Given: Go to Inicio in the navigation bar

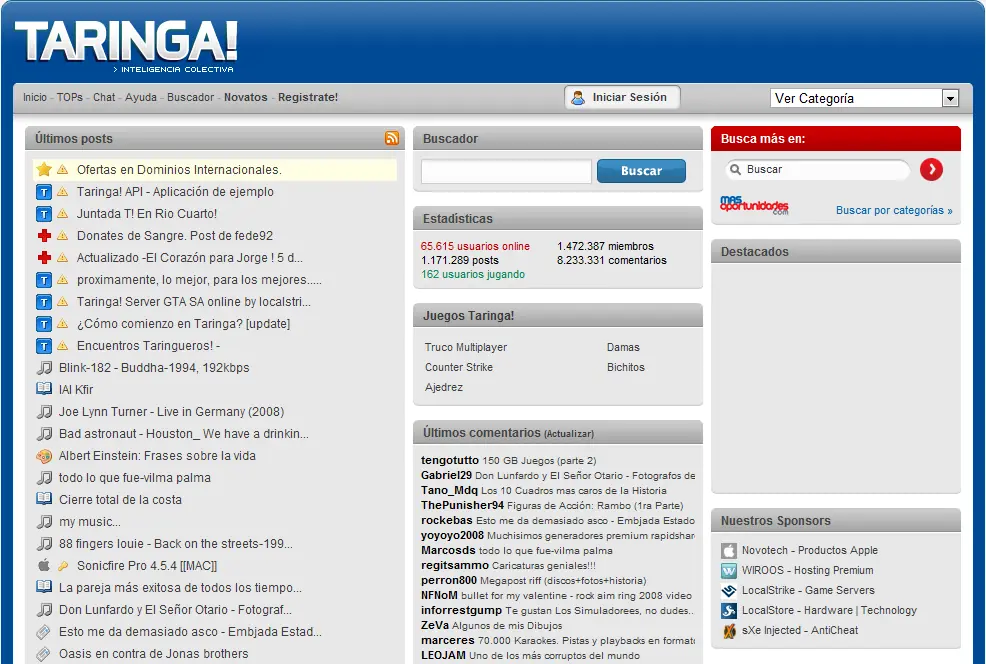Looking at the screenshot, I should coord(35,97).
